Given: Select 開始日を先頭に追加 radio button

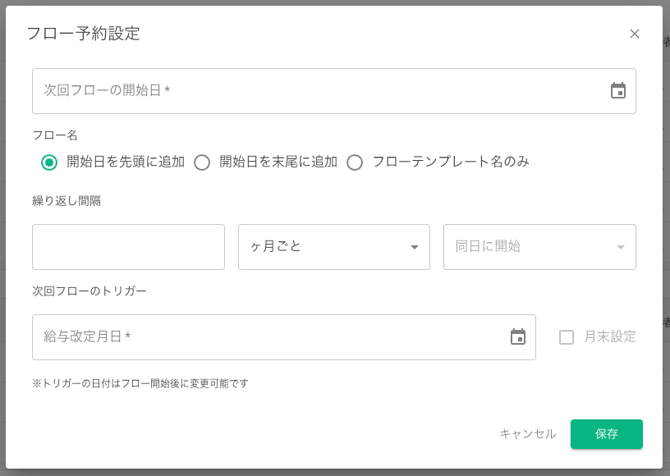Looking at the screenshot, I should pos(49,162).
